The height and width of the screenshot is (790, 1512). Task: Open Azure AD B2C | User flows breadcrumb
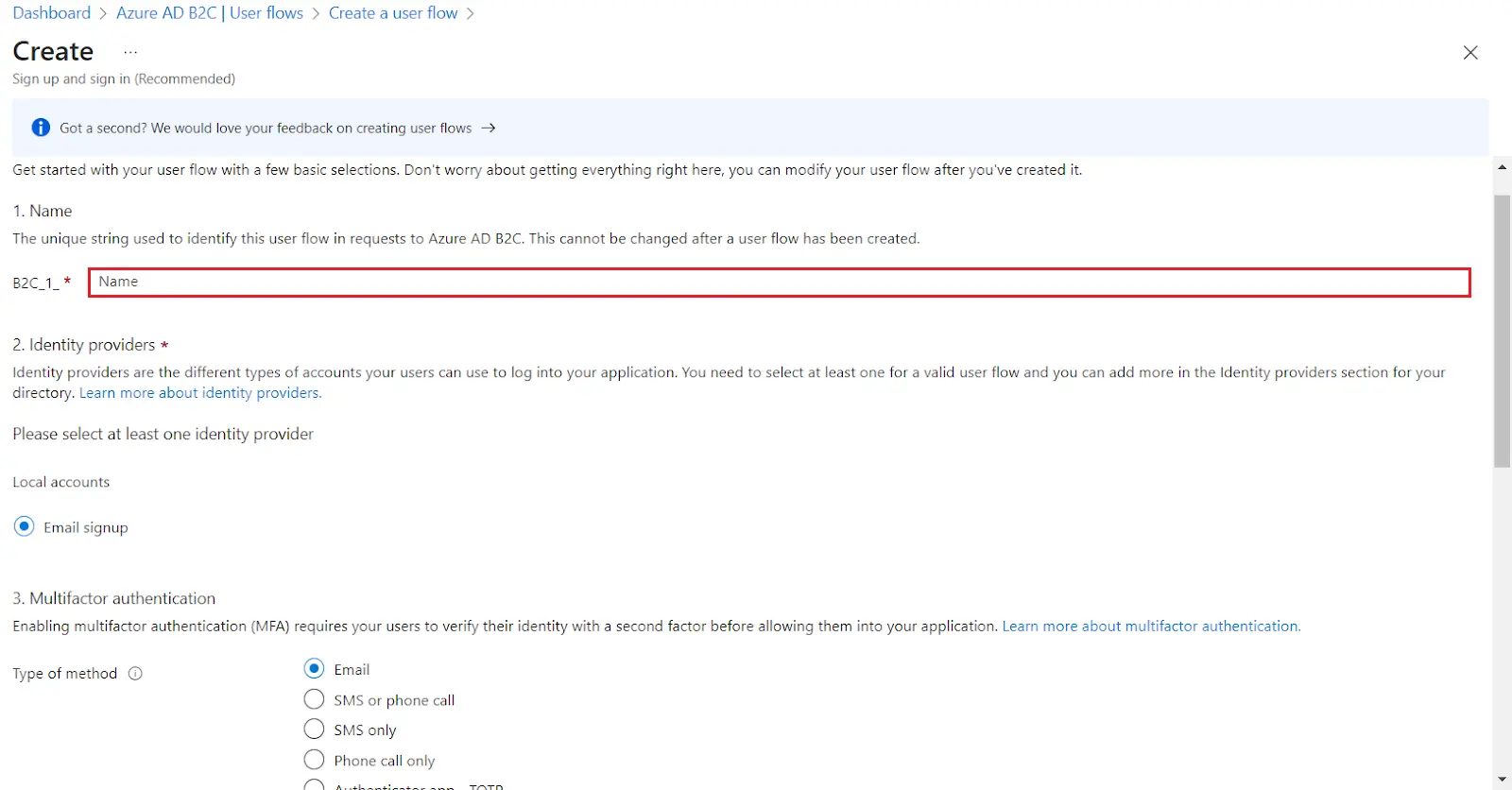pyautogui.click(x=210, y=13)
